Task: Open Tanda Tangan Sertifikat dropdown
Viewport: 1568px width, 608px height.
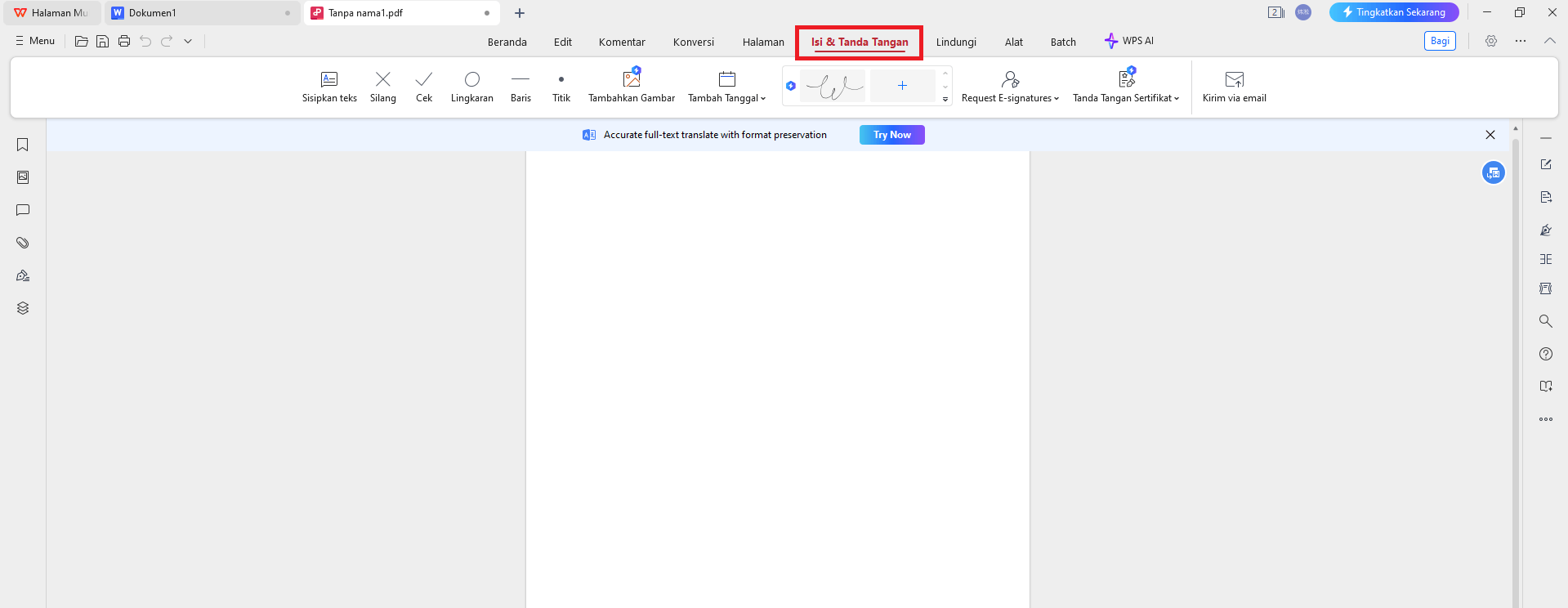Action: [1126, 87]
